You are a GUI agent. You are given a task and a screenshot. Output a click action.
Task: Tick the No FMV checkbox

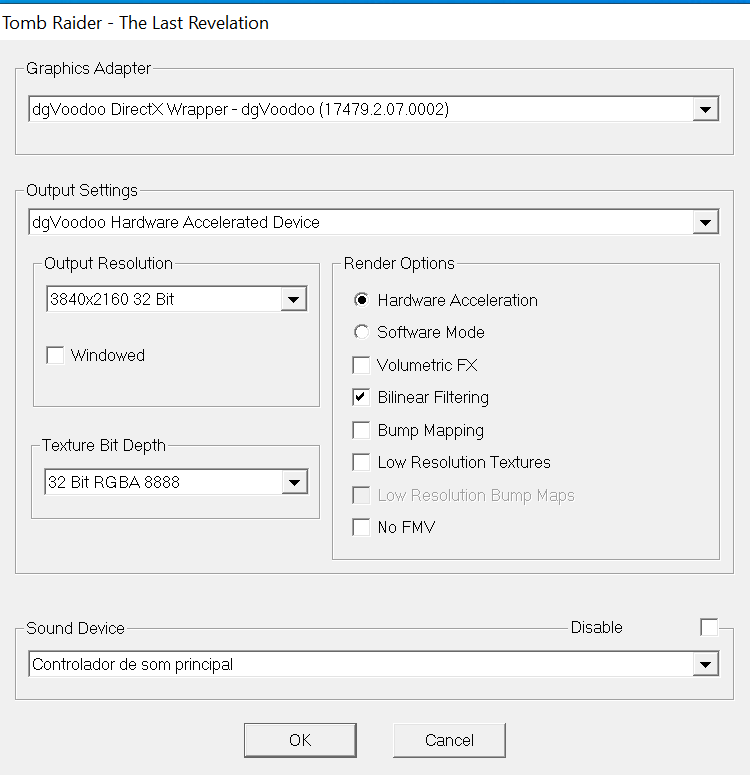[x=361, y=527]
